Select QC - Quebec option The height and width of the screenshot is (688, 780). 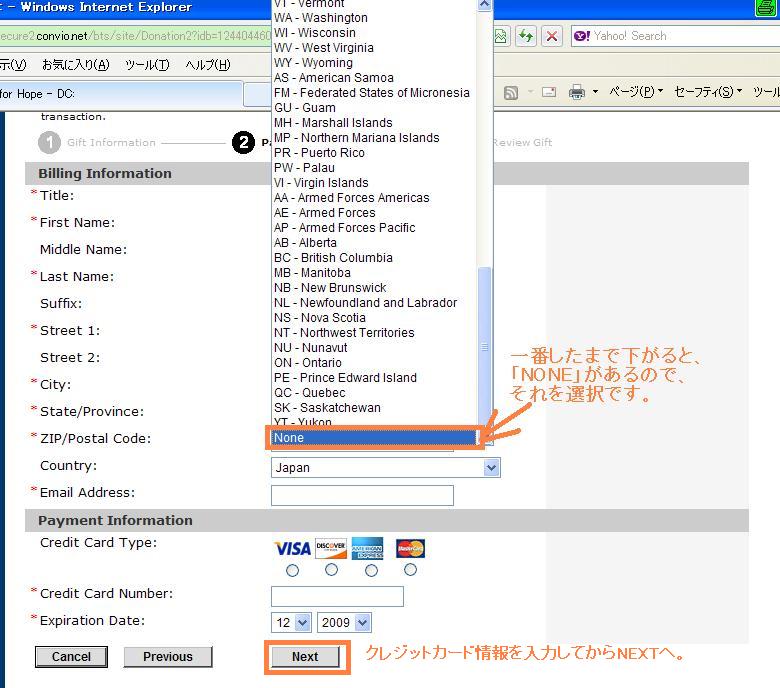(374, 393)
